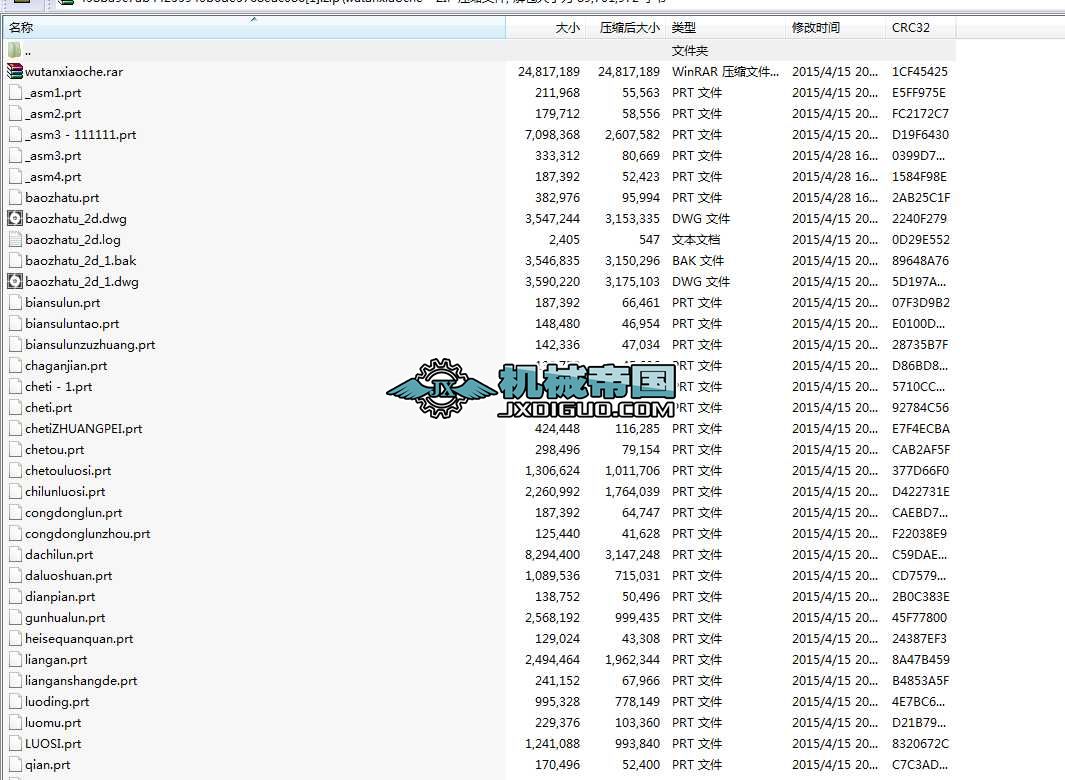This screenshot has height=780, width=1065.
Task: Click the baozhatu_2d_1.bak file icon
Action: tap(15, 260)
